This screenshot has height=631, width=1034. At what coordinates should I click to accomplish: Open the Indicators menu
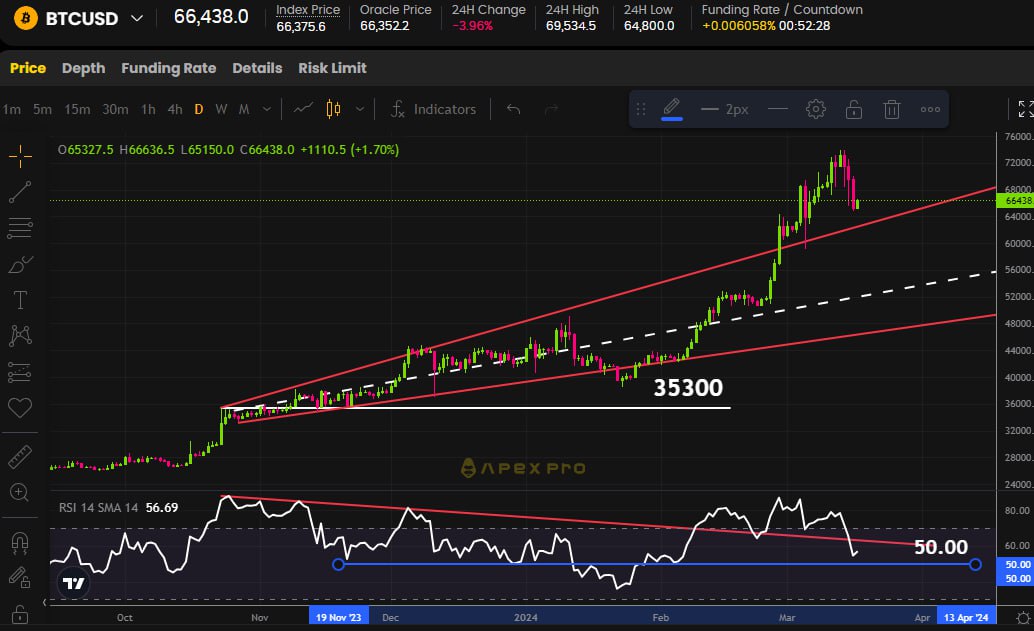(433, 109)
